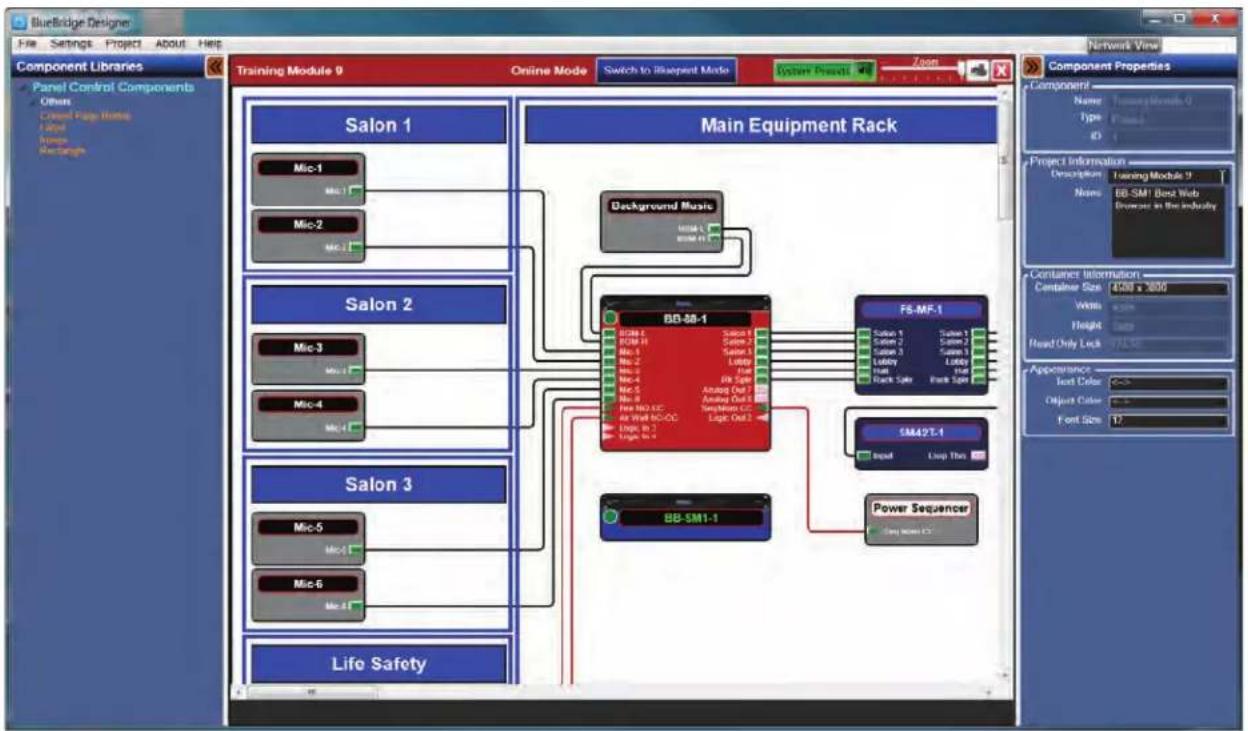Open the Settings menu
Screen dimensions: 1248x731
70,44
